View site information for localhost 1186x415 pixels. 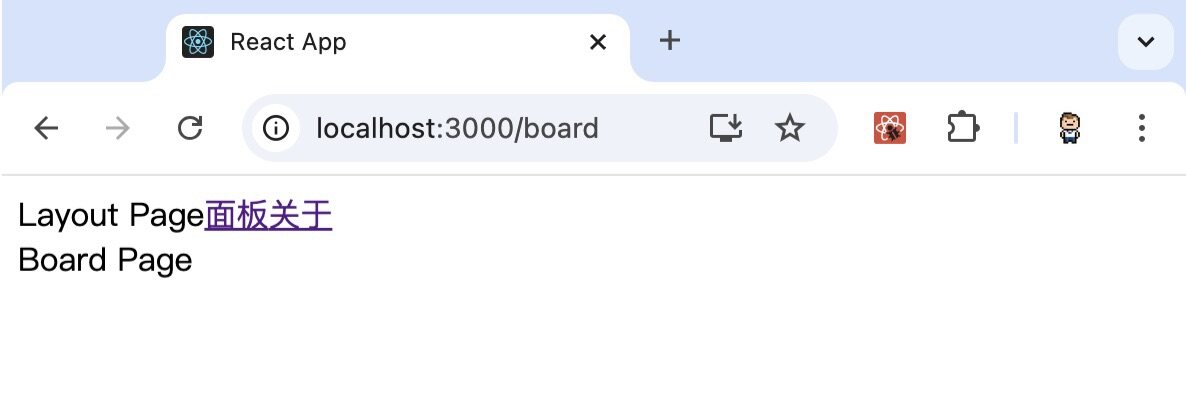(275, 128)
